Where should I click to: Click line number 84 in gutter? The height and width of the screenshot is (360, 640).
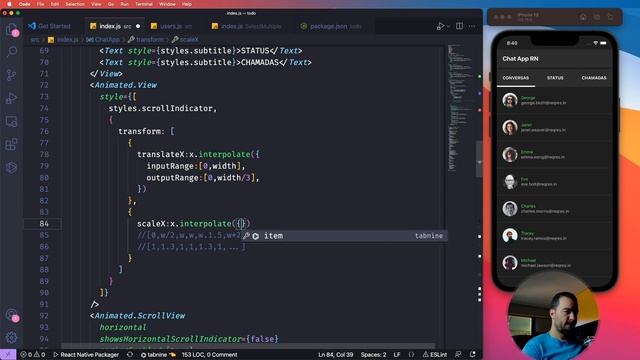click(44, 224)
